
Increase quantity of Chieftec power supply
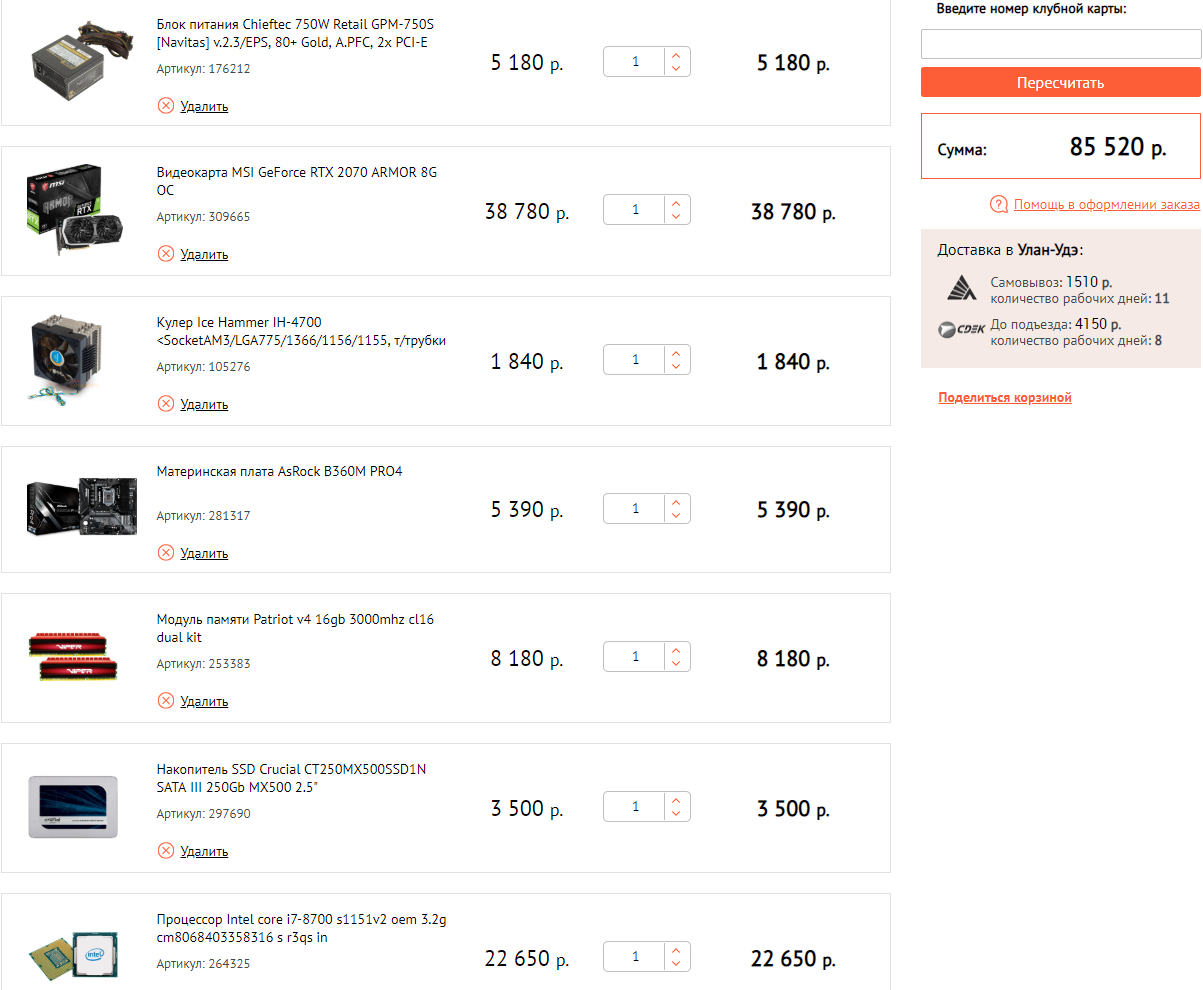pos(677,56)
